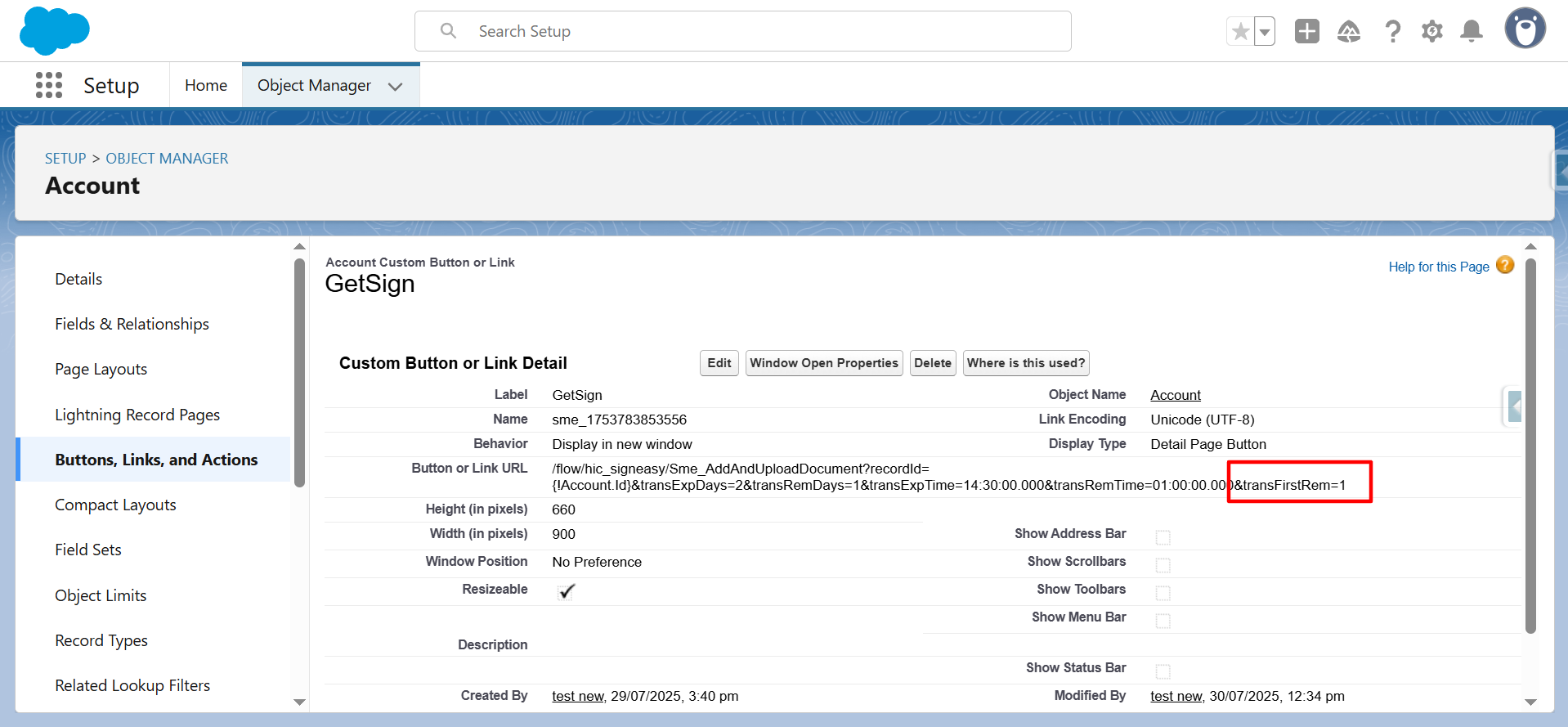Click the Display Type value Detail Page Button
1568x727 pixels.
coord(1208,444)
